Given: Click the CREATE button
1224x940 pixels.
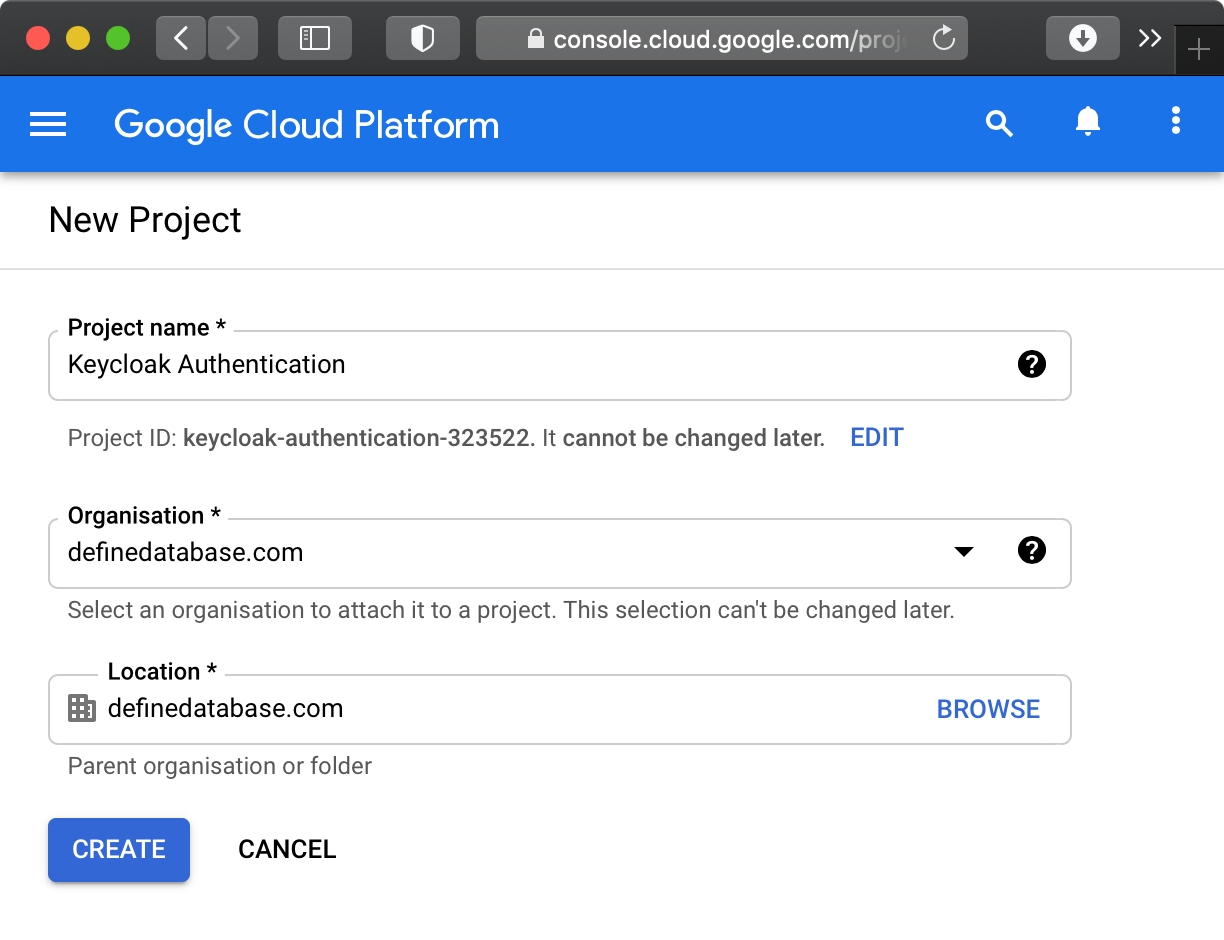Looking at the screenshot, I should [118, 849].
